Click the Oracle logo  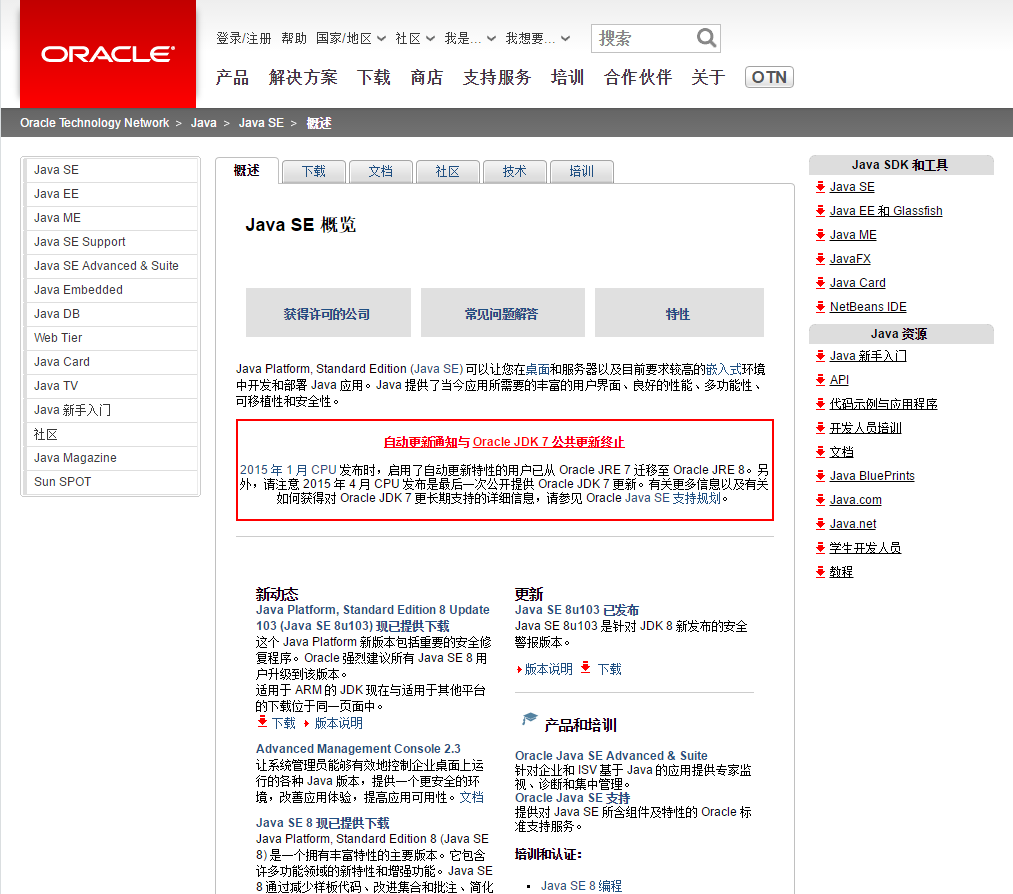point(108,54)
